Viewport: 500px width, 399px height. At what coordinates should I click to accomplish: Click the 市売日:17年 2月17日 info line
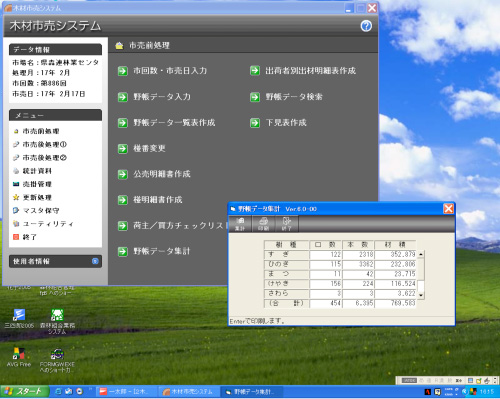pos(49,94)
